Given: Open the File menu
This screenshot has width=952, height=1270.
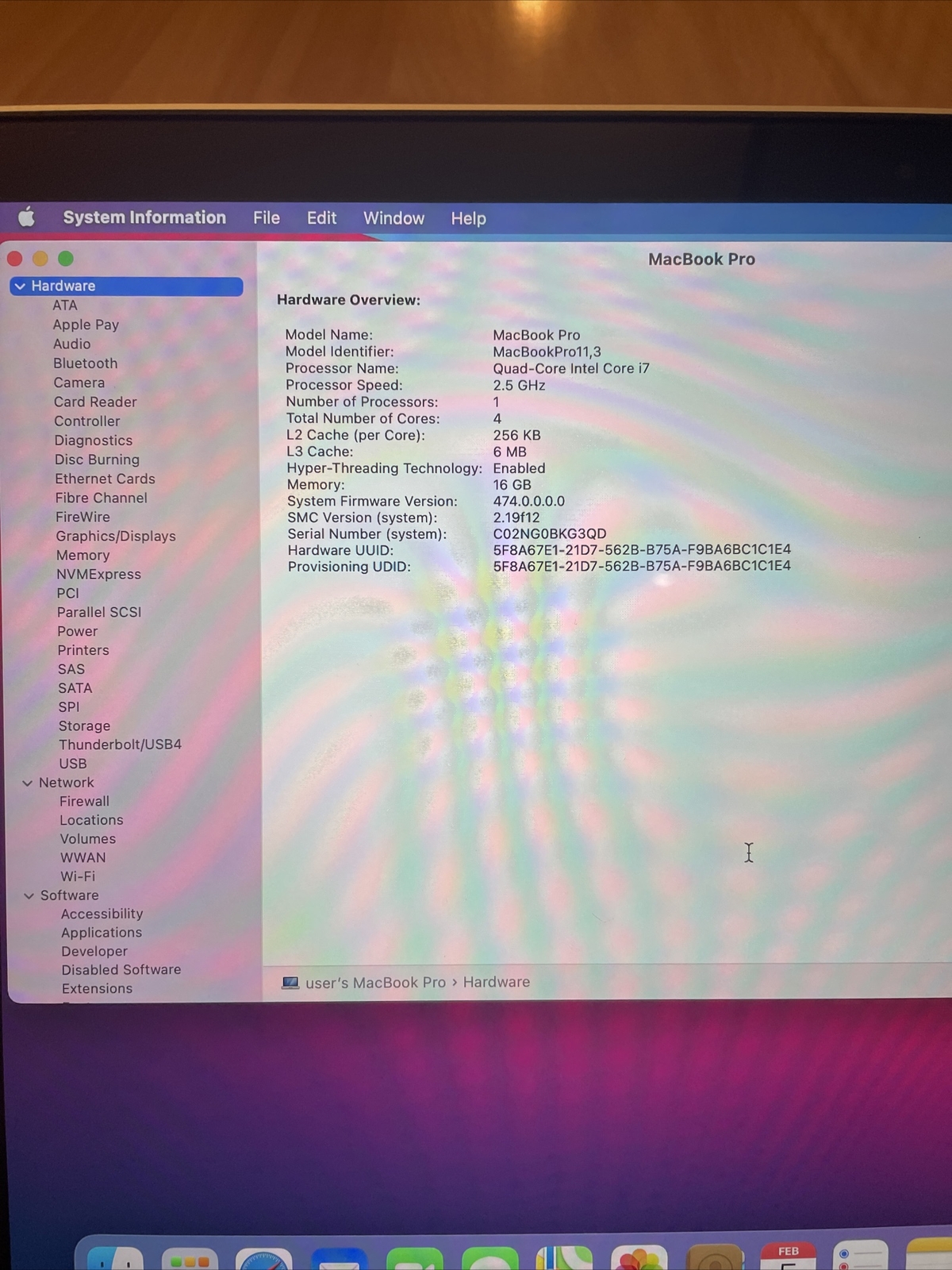Looking at the screenshot, I should [x=267, y=217].
